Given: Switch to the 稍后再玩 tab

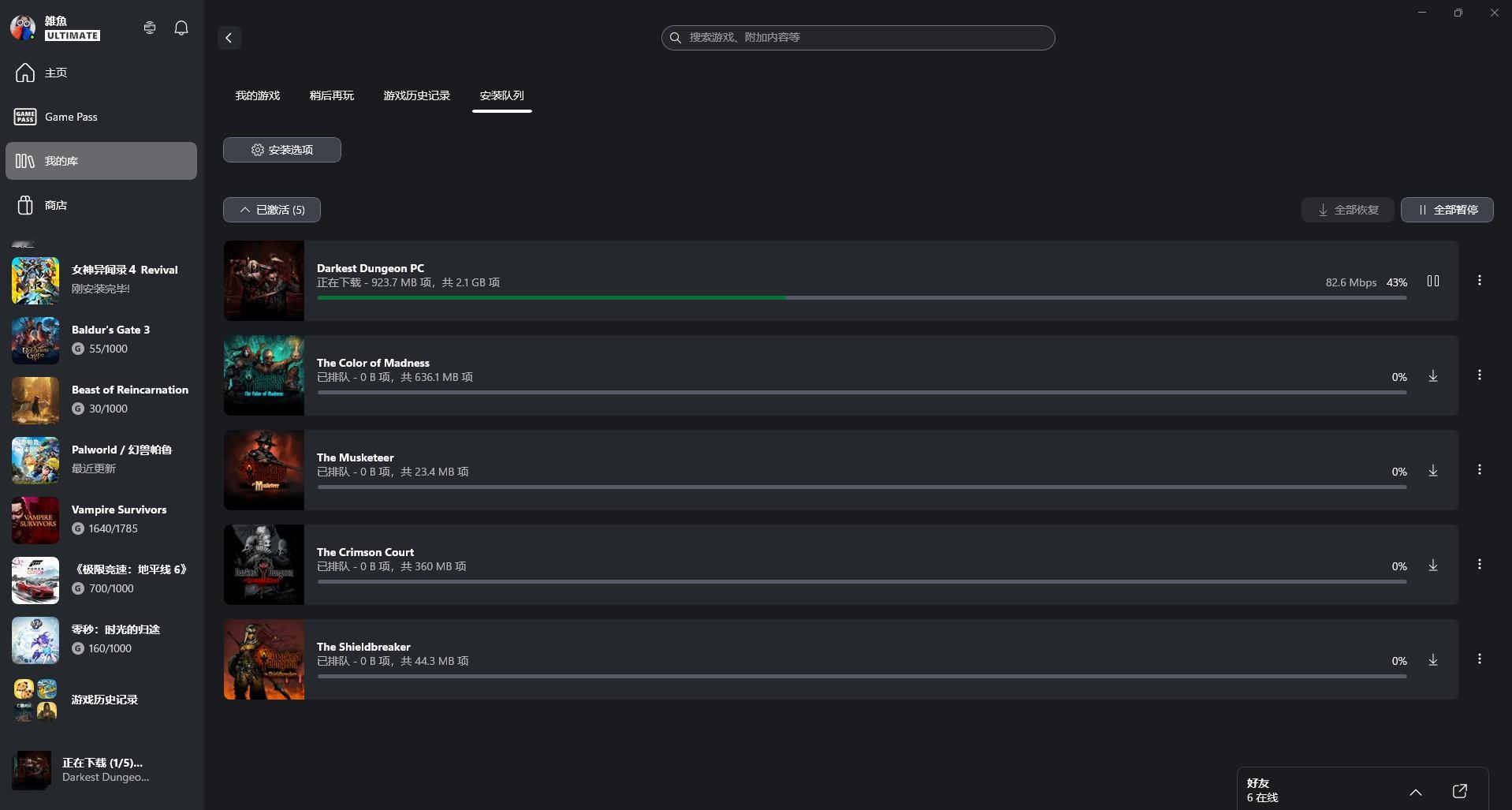Looking at the screenshot, I should pyautogui.click(x=332, y=95).
